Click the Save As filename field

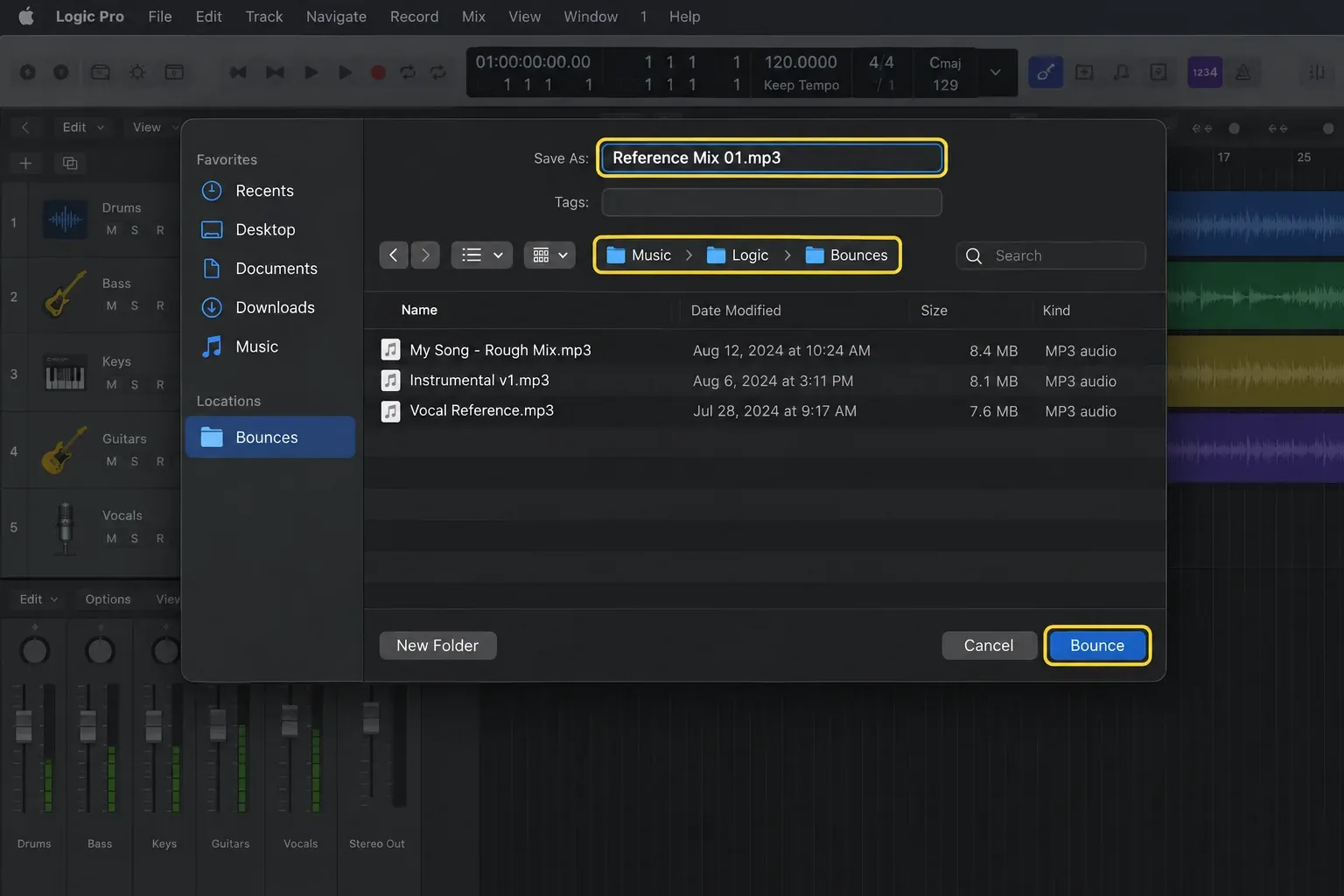[x=772, y=157]
